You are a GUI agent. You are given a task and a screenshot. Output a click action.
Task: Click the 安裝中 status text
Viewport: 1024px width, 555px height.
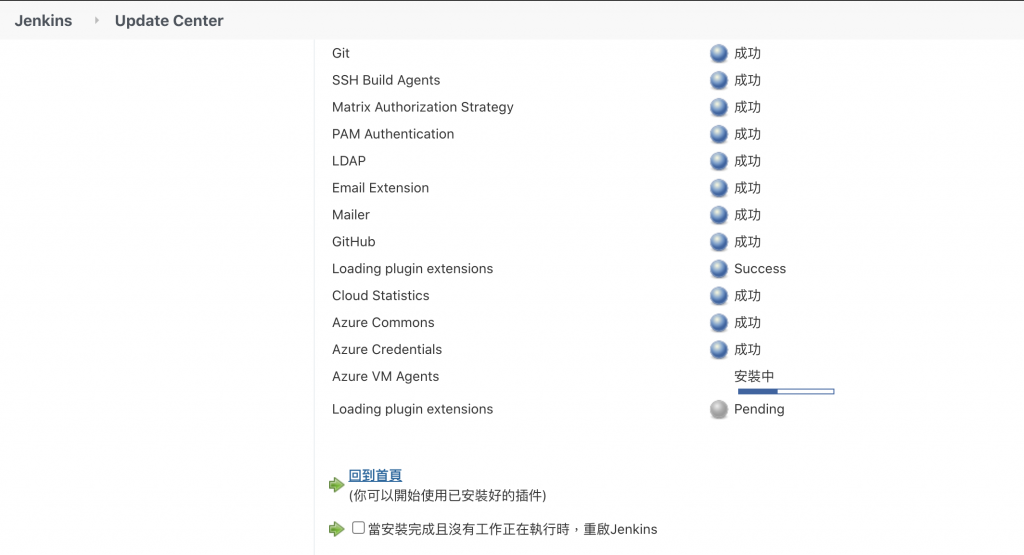(754, 377)
